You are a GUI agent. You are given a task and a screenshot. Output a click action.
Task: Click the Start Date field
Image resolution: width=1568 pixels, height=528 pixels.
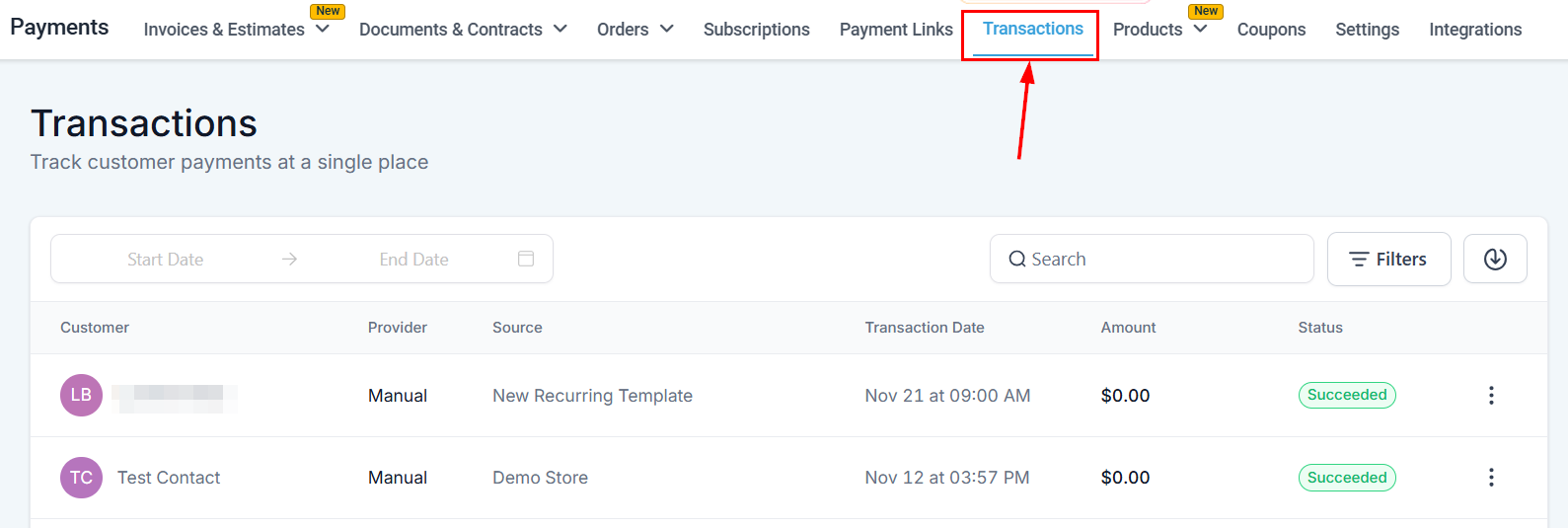[166, 260]
